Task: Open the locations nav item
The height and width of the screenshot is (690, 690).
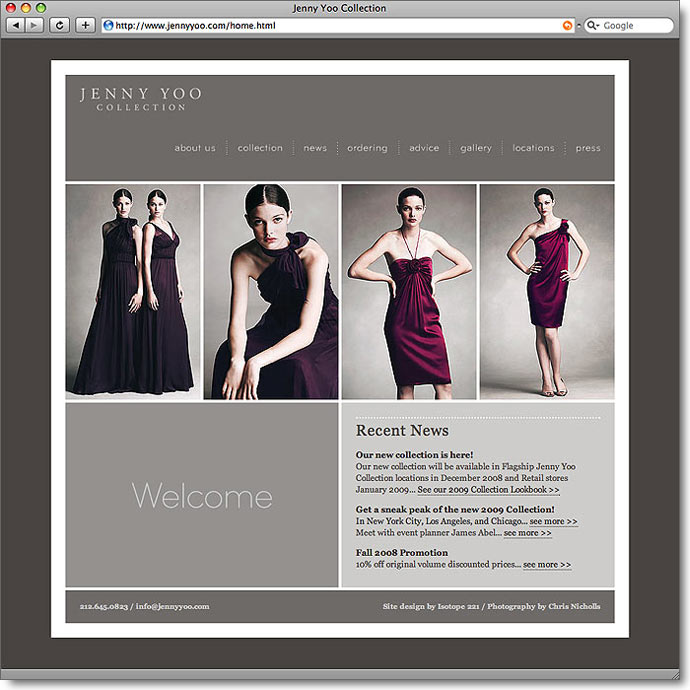Action: [x=533, y=148]
